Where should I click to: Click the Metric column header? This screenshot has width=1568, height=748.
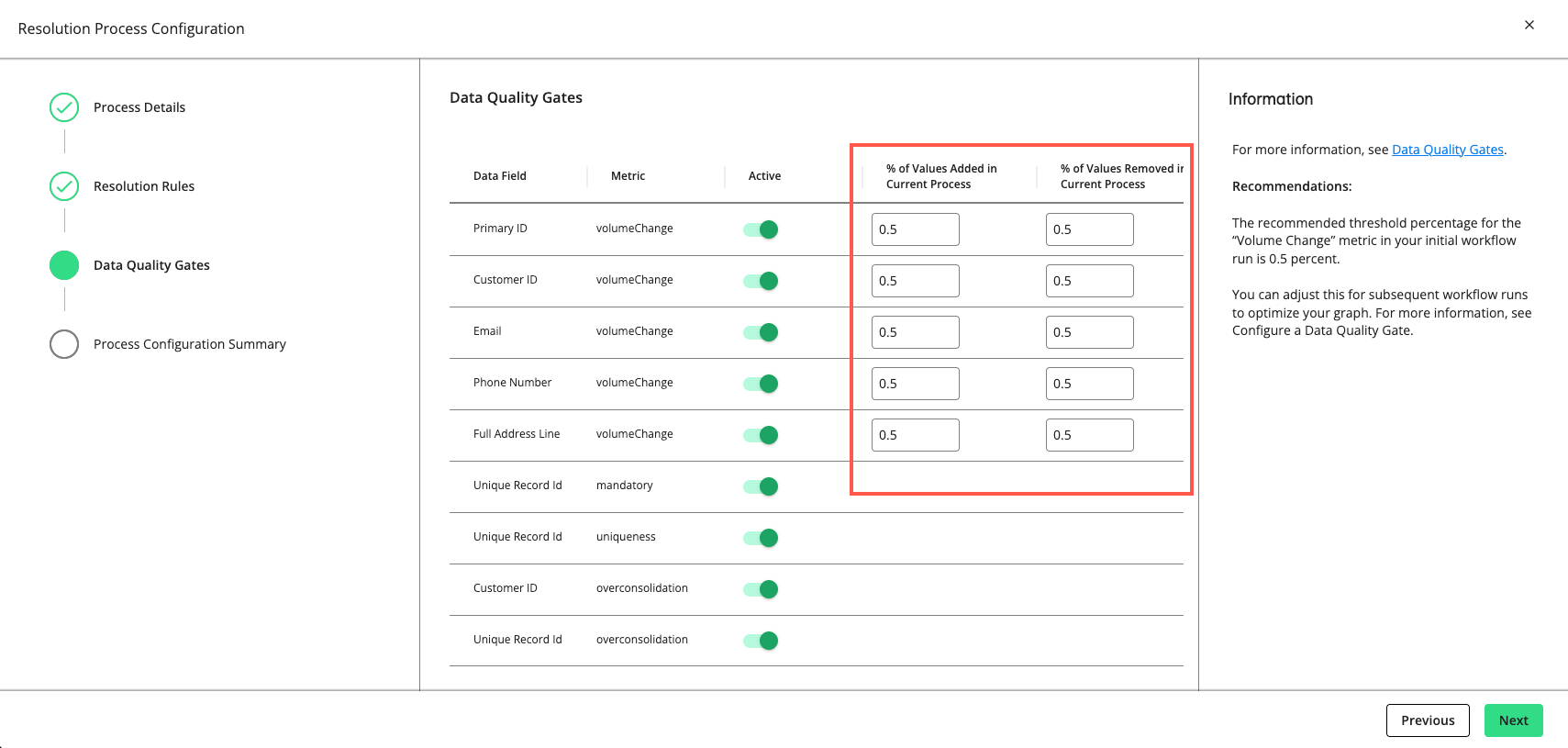(628, 176)
